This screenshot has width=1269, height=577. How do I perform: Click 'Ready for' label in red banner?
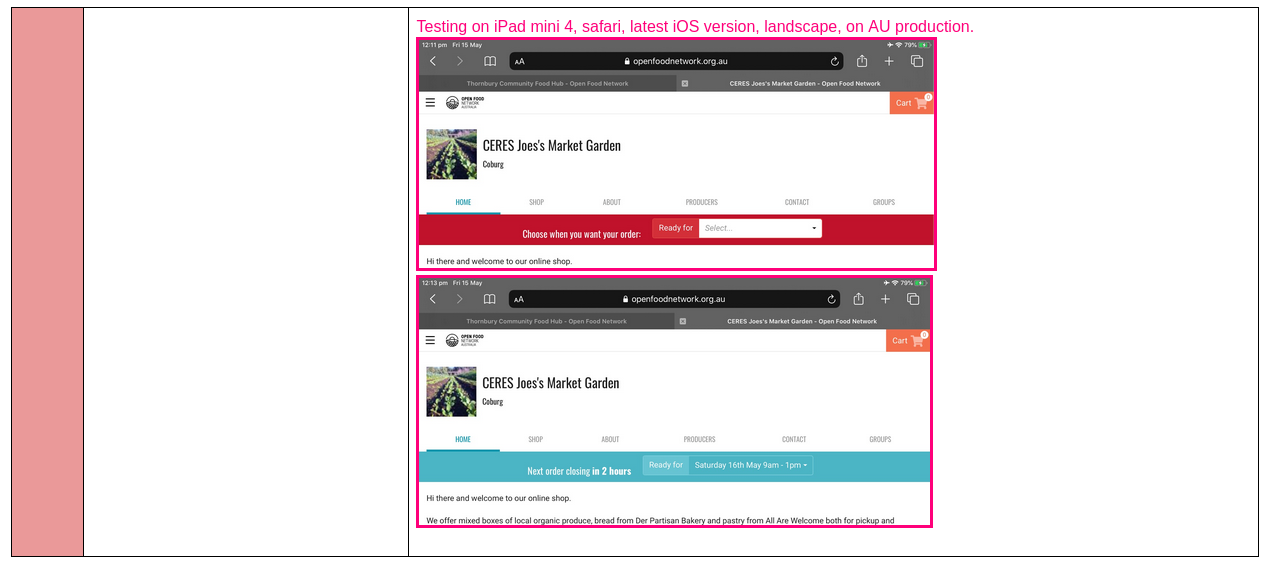click(x=676, y=228)
